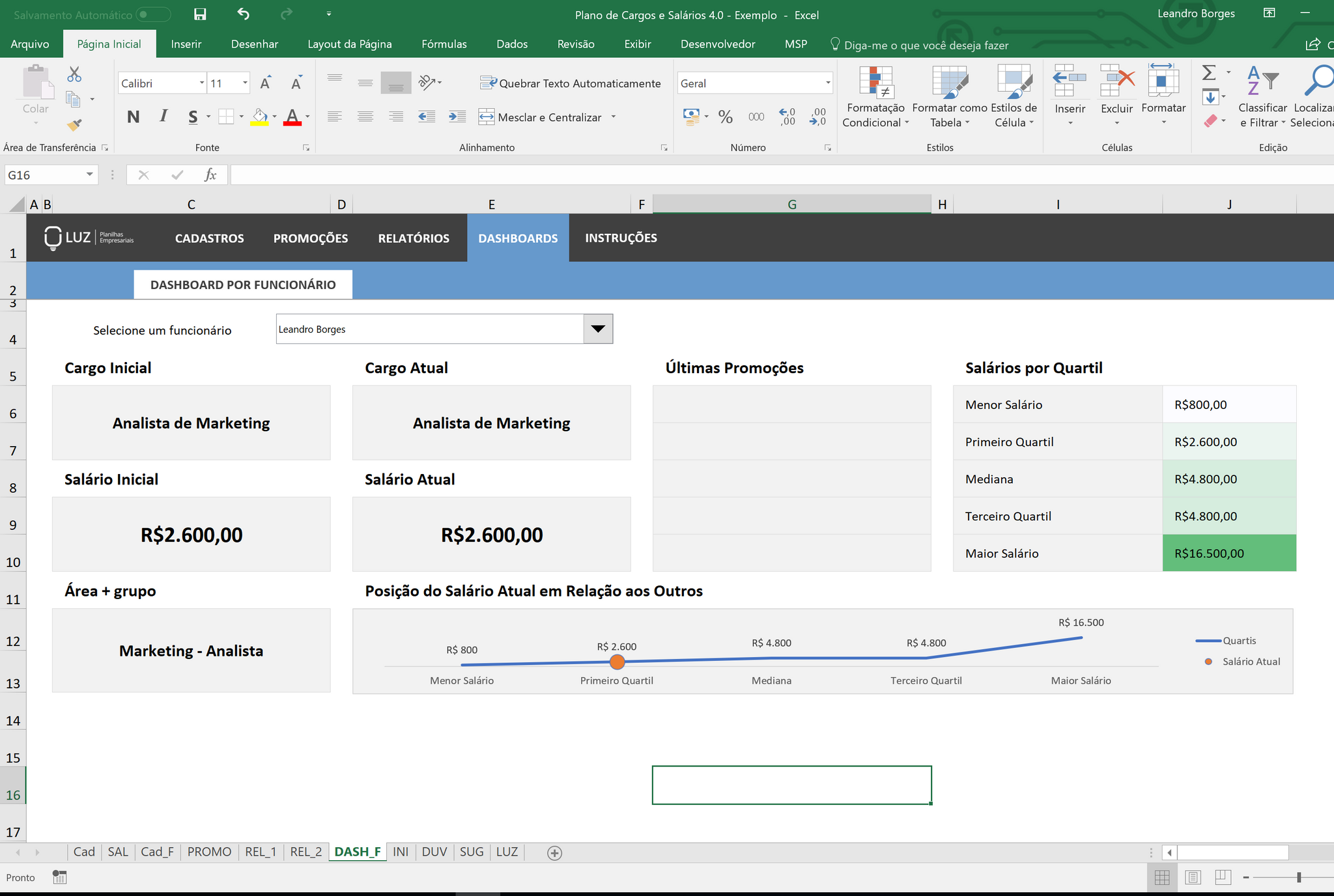
Task: Open the Name Box G16 dropdown
Action: pos(89,175)
